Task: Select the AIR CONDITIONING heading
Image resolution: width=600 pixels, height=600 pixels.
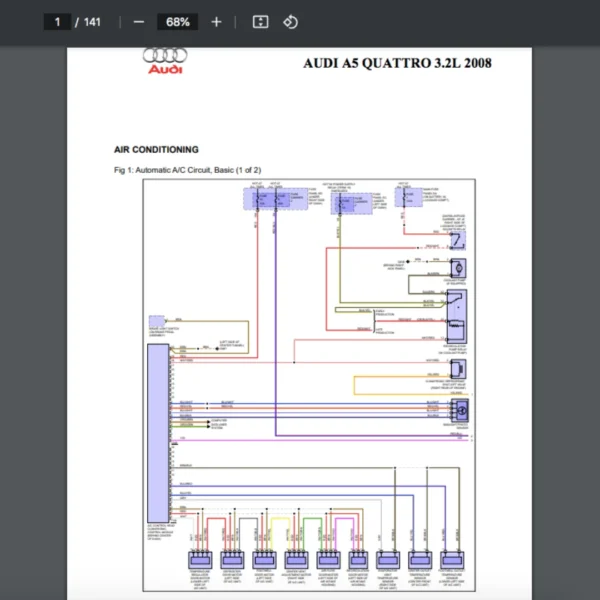Action: (x=156, y=150)
